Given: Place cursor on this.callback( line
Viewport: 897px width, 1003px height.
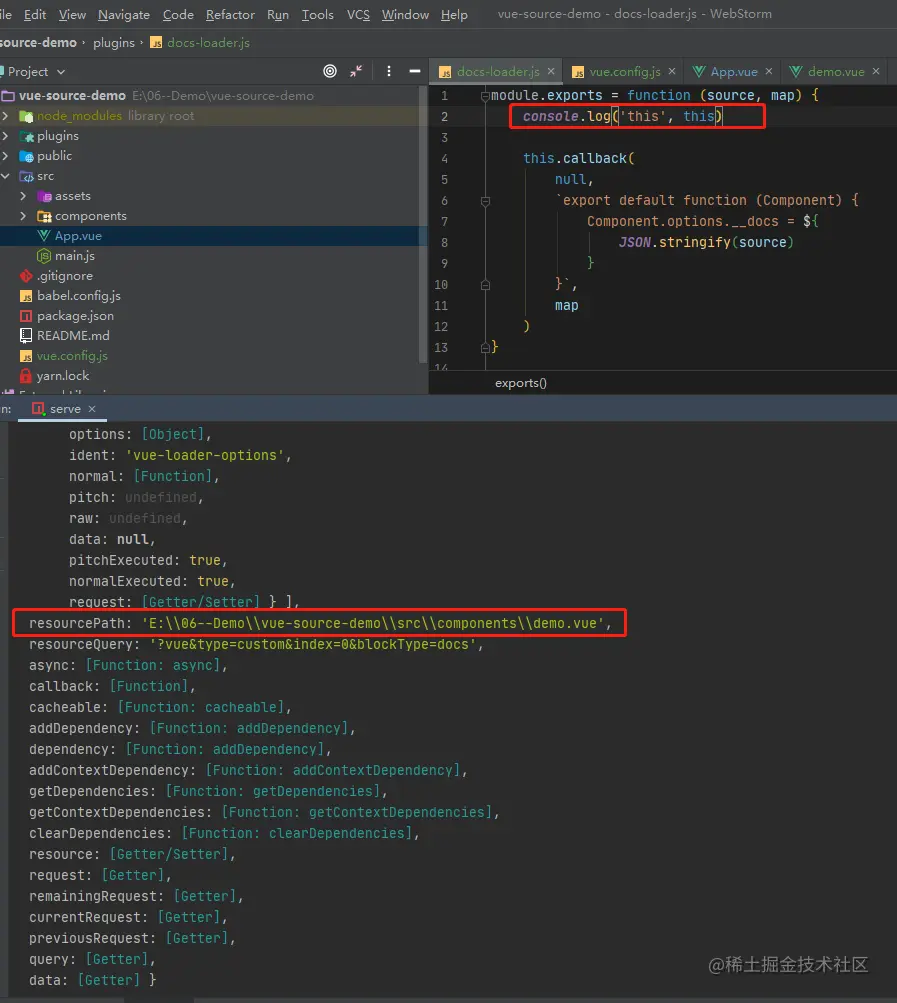Looking at the screenshot, I should click(x=578, y=158).
